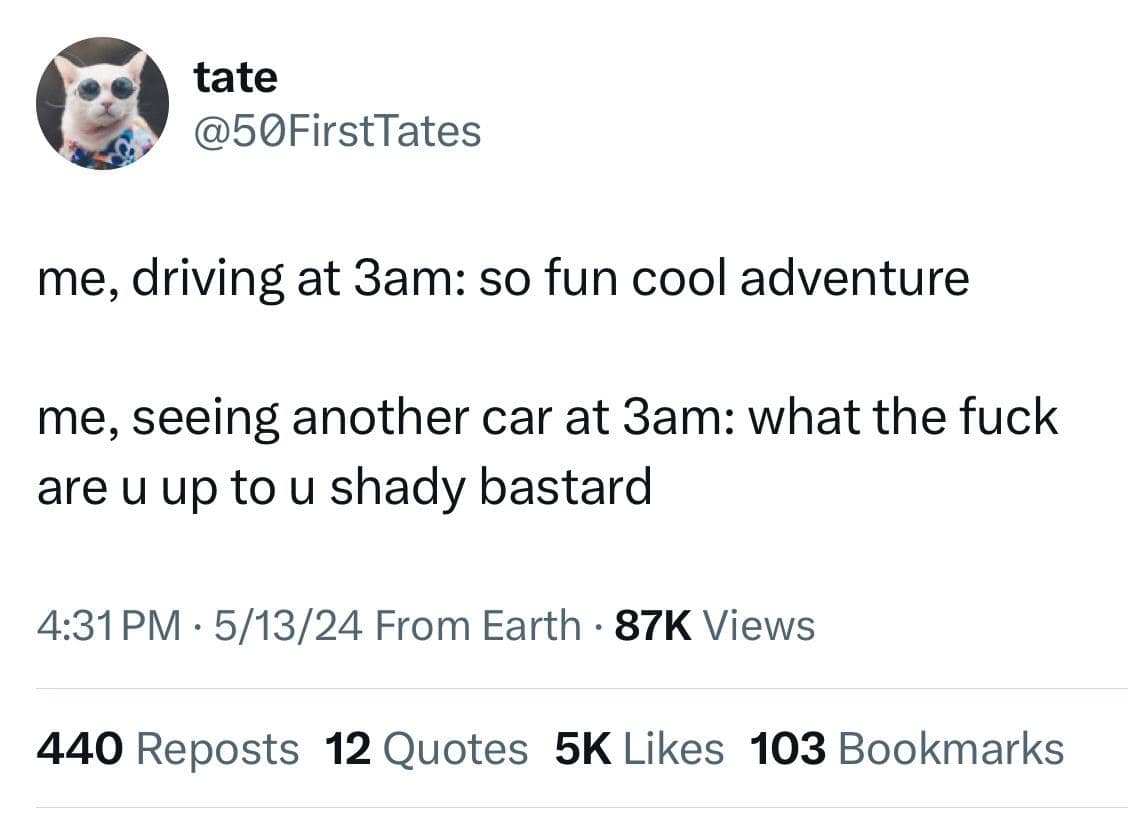The image size is (1128, 823).
Task: Click the line about seeing another car
Action: click(547, 416)
